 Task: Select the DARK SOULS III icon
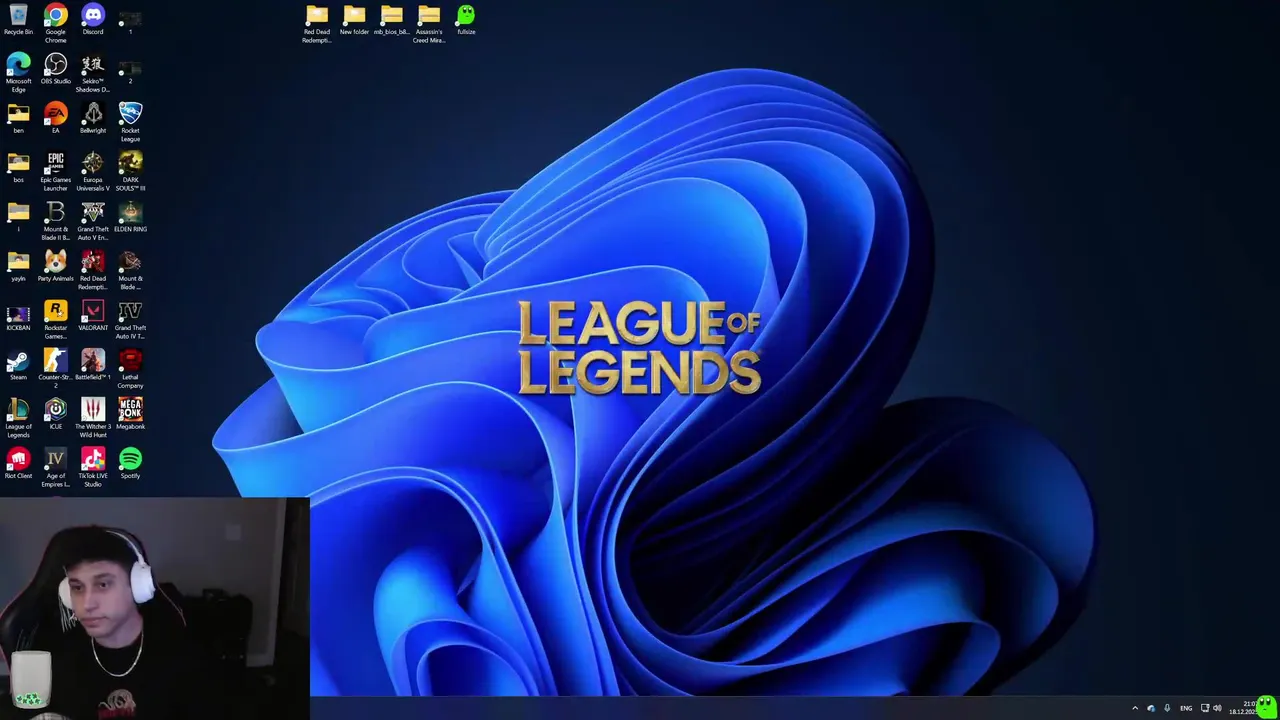130,171
